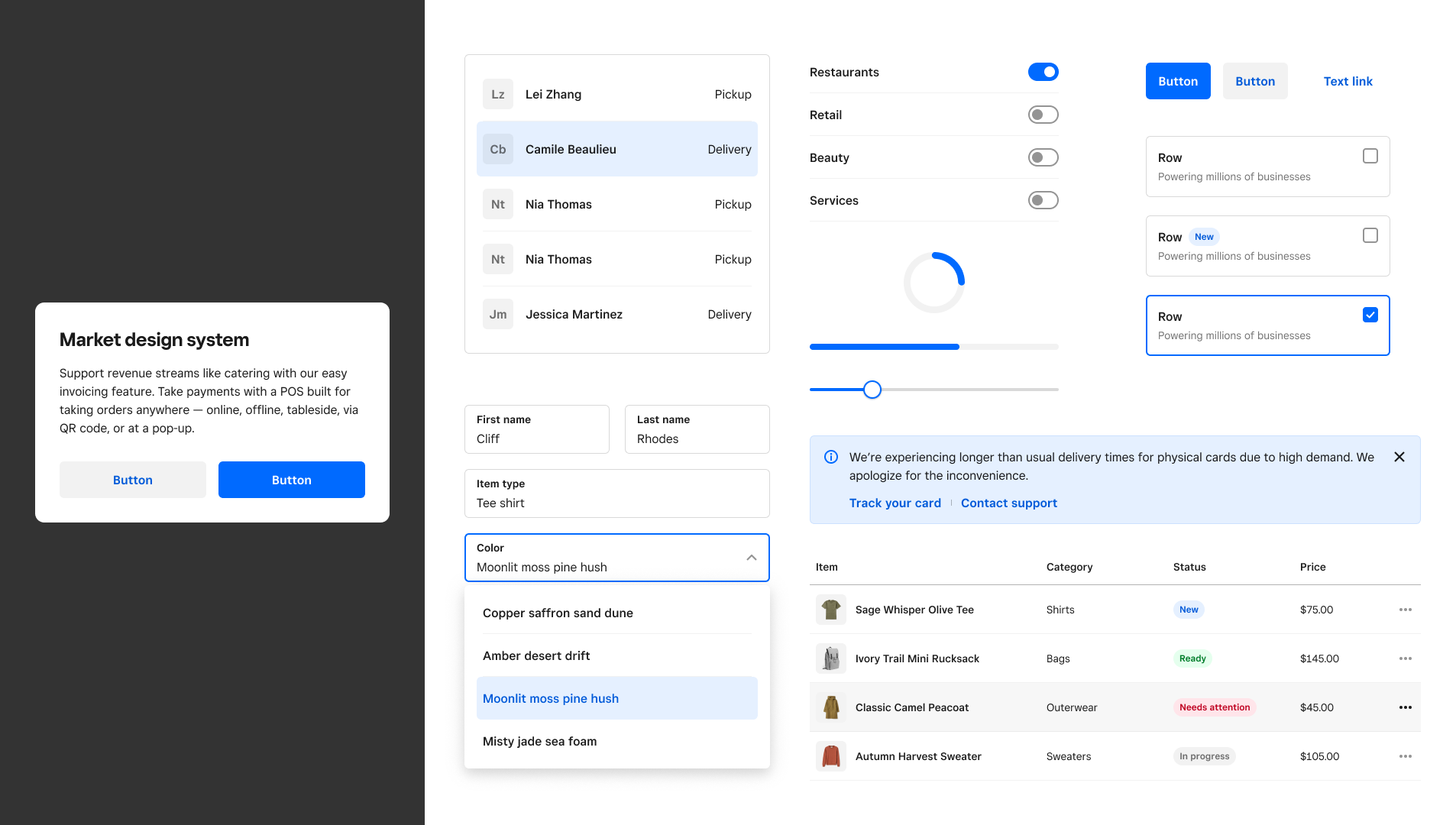Click the Lei Zhang avatar icon

(497, 94)
